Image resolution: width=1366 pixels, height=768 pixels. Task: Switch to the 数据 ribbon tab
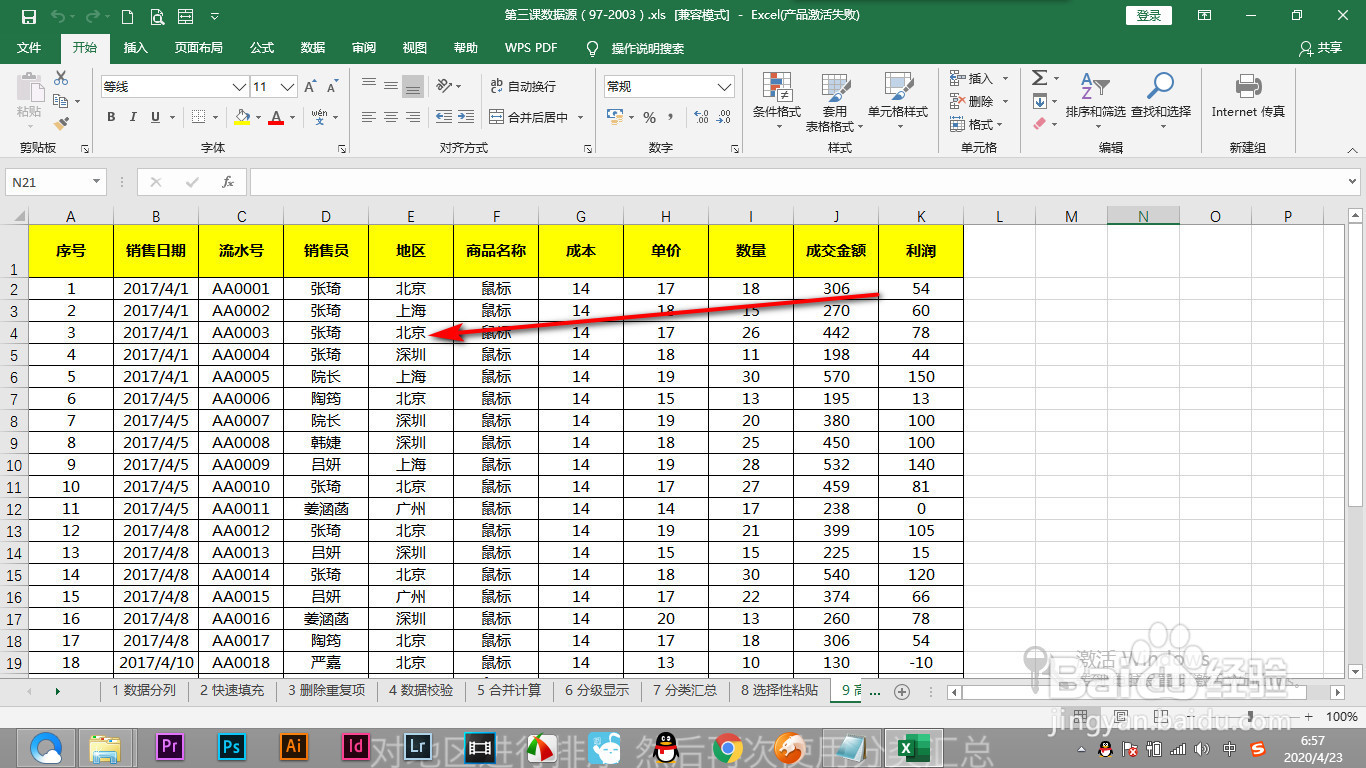click(312, 47)
